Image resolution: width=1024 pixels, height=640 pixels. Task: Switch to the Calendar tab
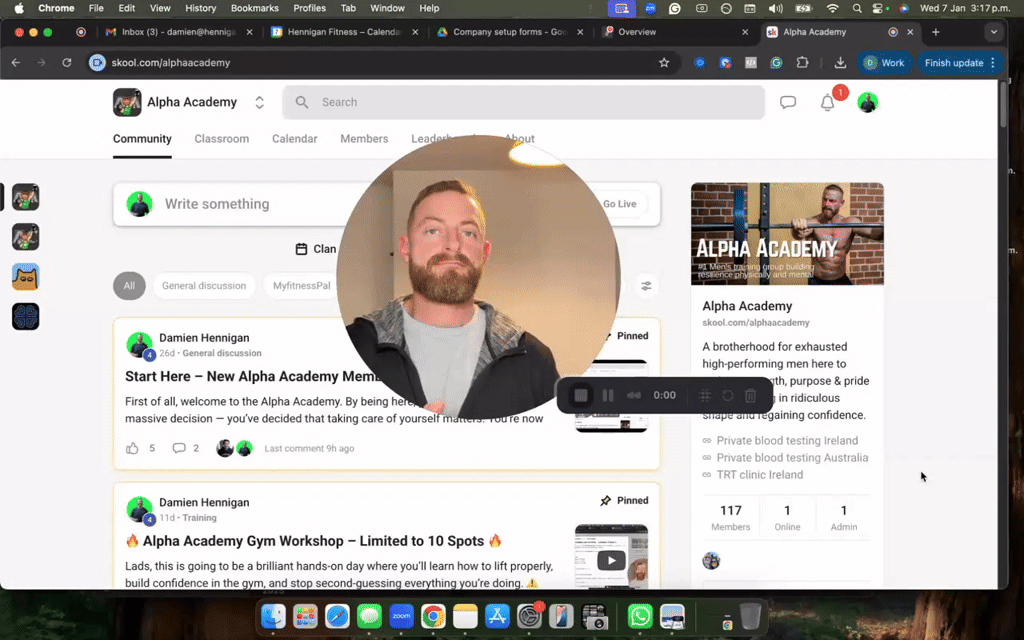click(295, 138)
